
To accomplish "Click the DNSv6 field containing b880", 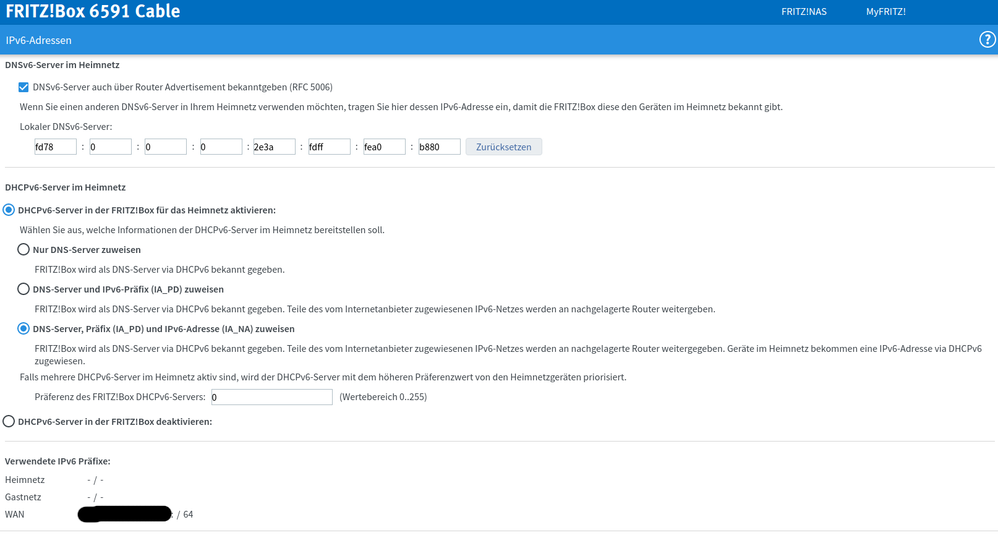I will tap(439, 147).
